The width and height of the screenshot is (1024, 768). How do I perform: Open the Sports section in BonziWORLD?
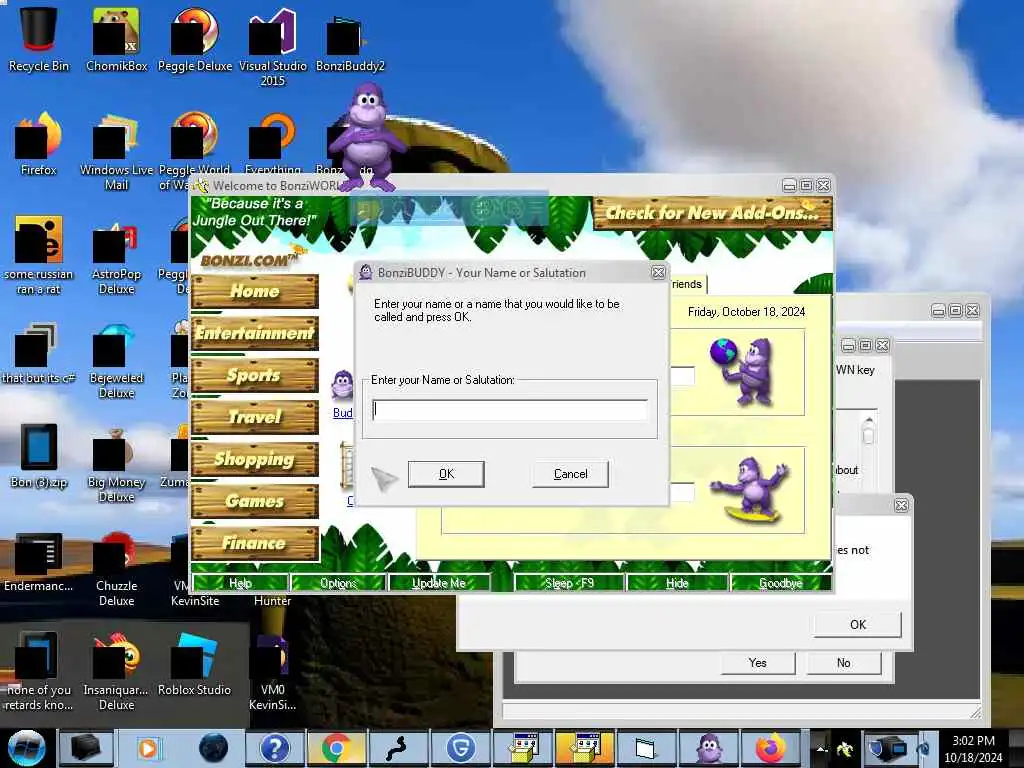pos(255,376)
